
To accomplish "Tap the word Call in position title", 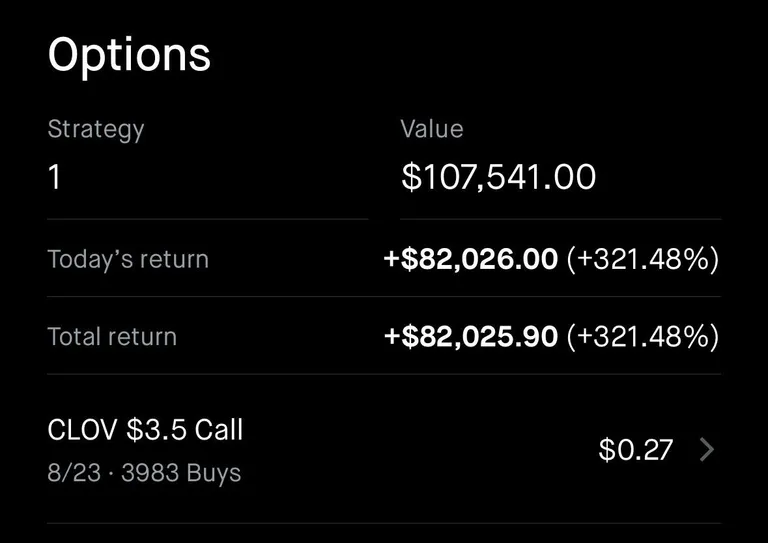I will coord(218,430).
